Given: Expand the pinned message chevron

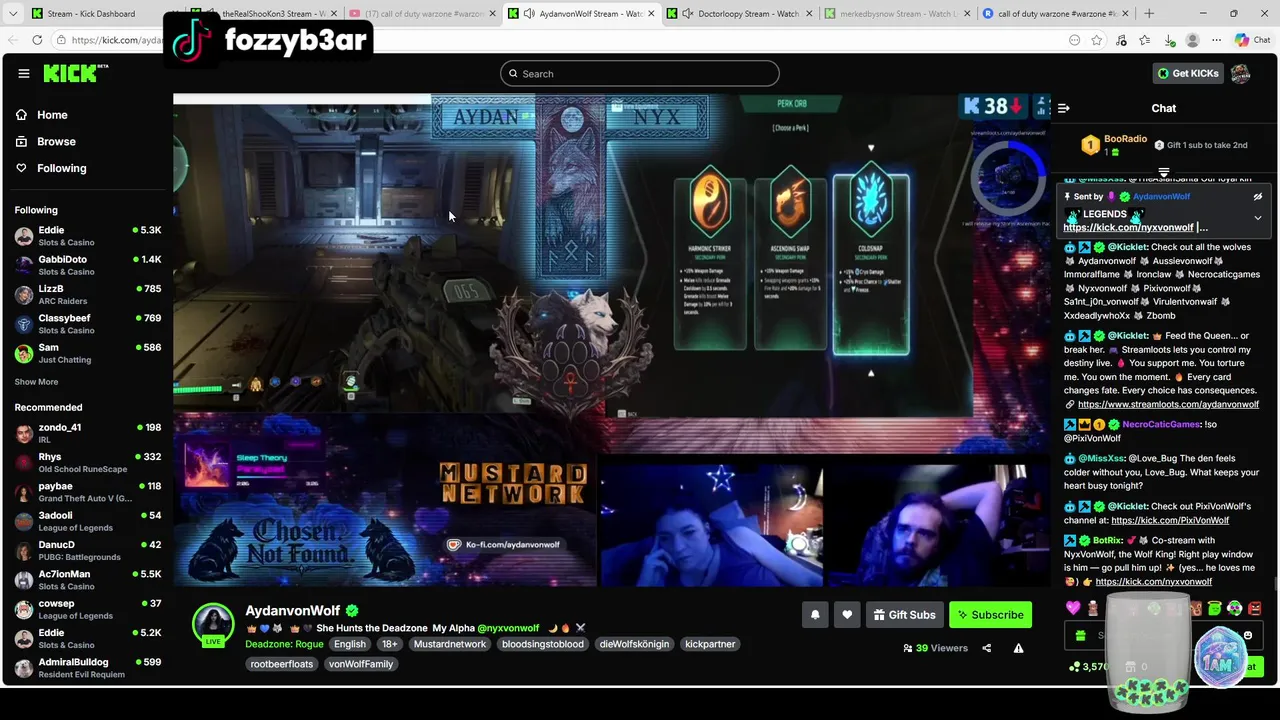Looking at the screenshot, I should click(x=1258, y=217).
